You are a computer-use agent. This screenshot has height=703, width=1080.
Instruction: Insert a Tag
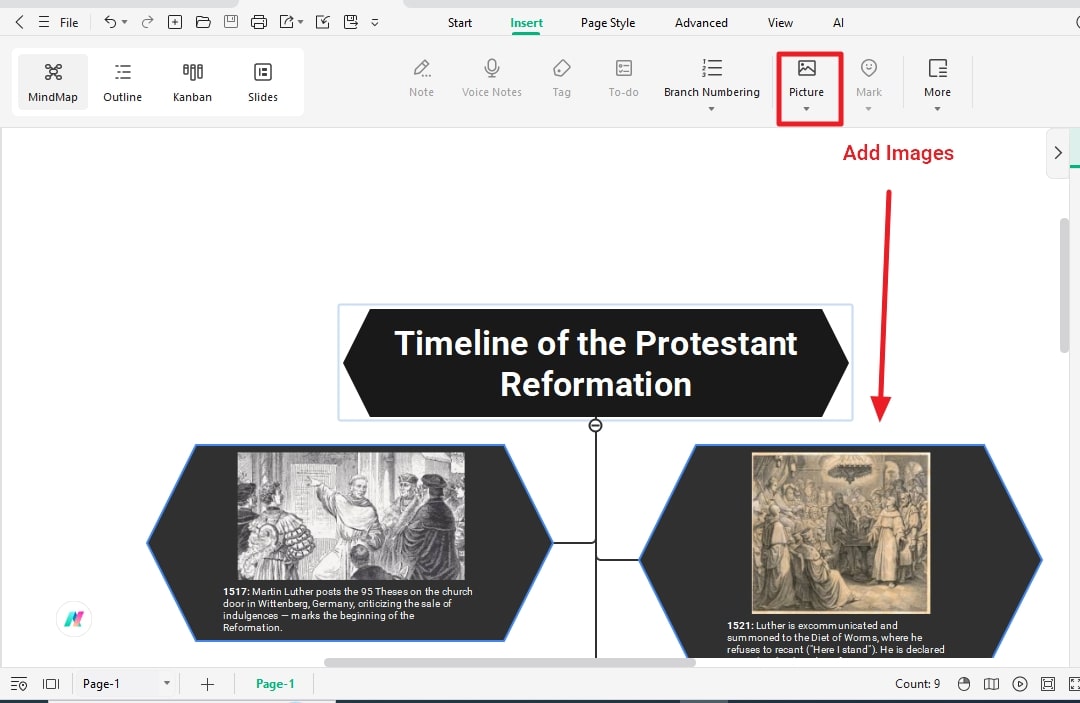pos(561,78)
